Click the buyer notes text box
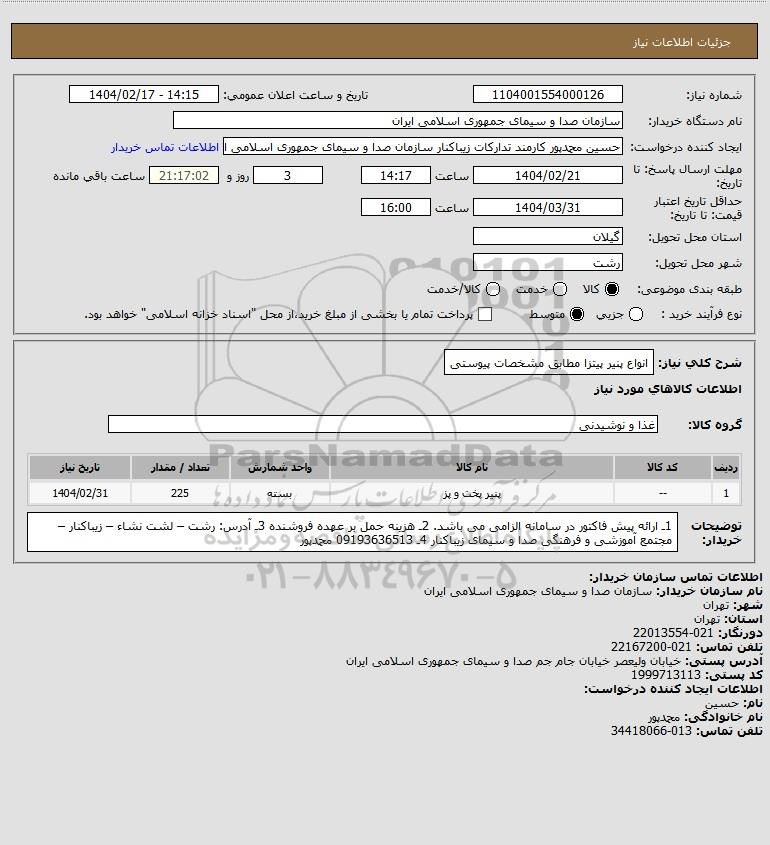Viewport: 770px width, 845px height. coord(352,532)
